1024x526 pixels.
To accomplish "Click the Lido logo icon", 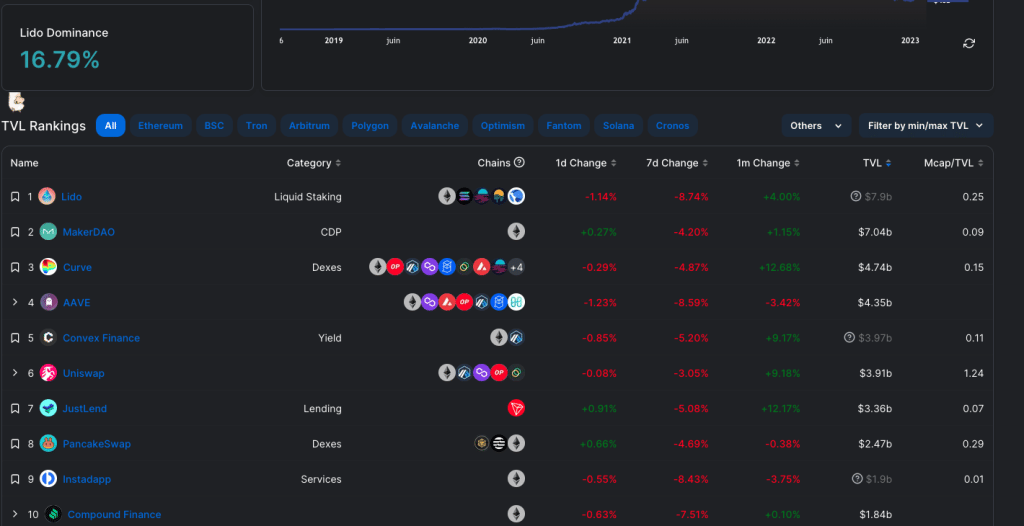I will pos(47,196).
